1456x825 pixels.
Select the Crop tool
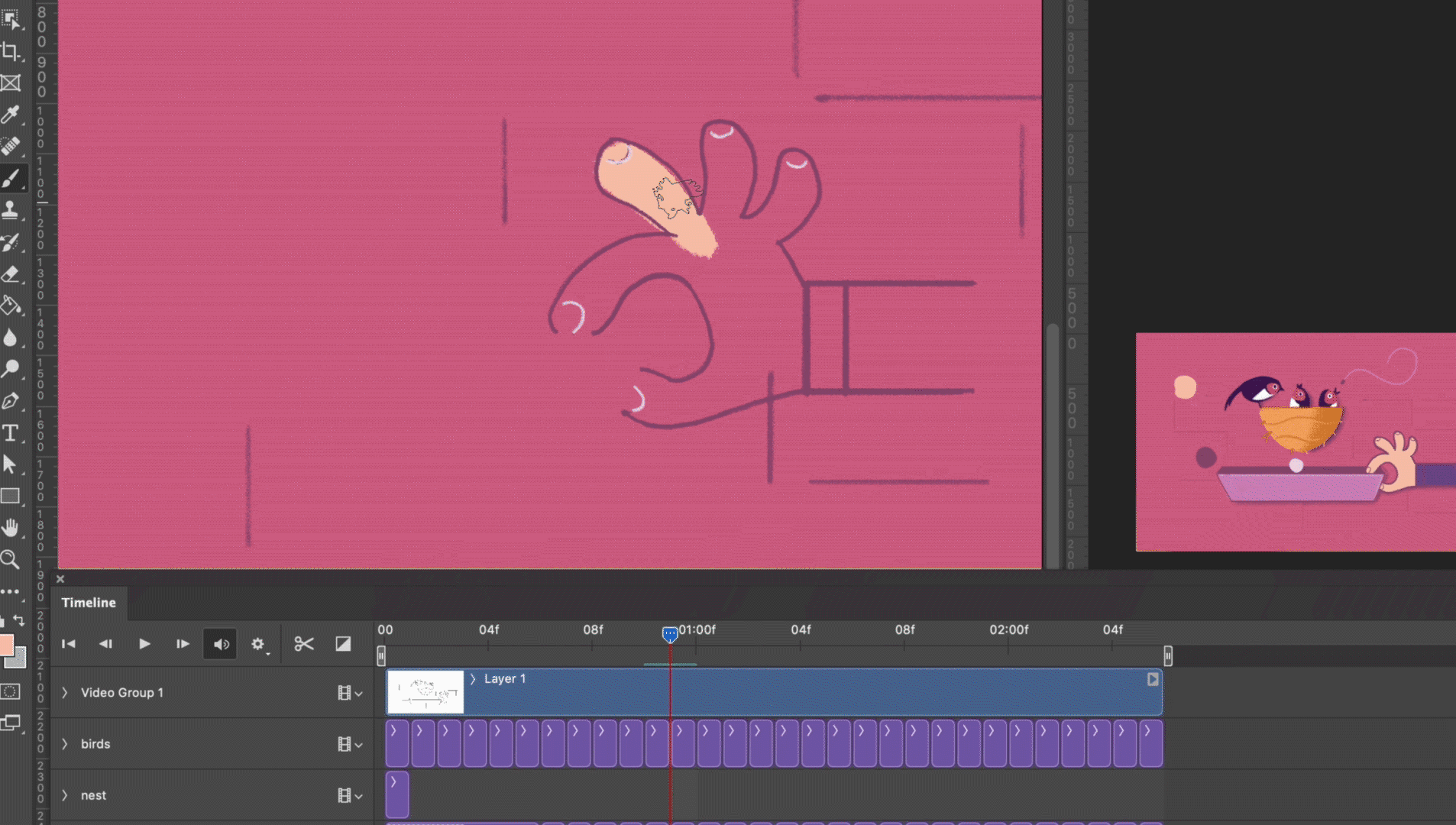11,52
